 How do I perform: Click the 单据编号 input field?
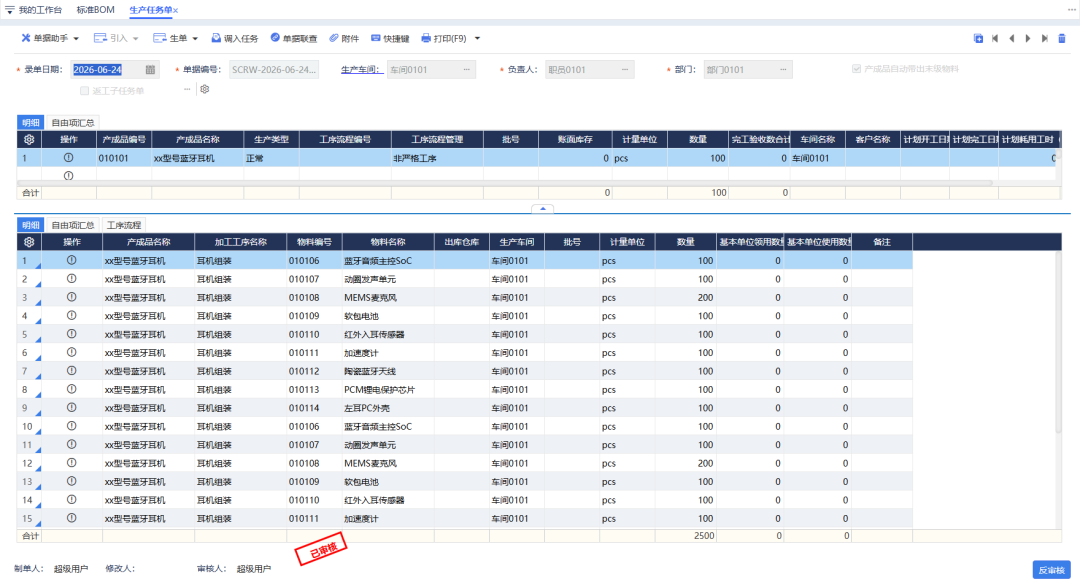pyautogui.click(x=274, y=70)
